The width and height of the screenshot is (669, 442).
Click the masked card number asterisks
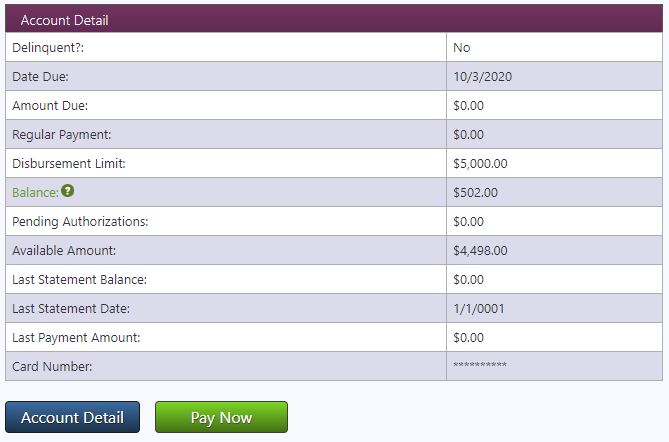[480, 365]
